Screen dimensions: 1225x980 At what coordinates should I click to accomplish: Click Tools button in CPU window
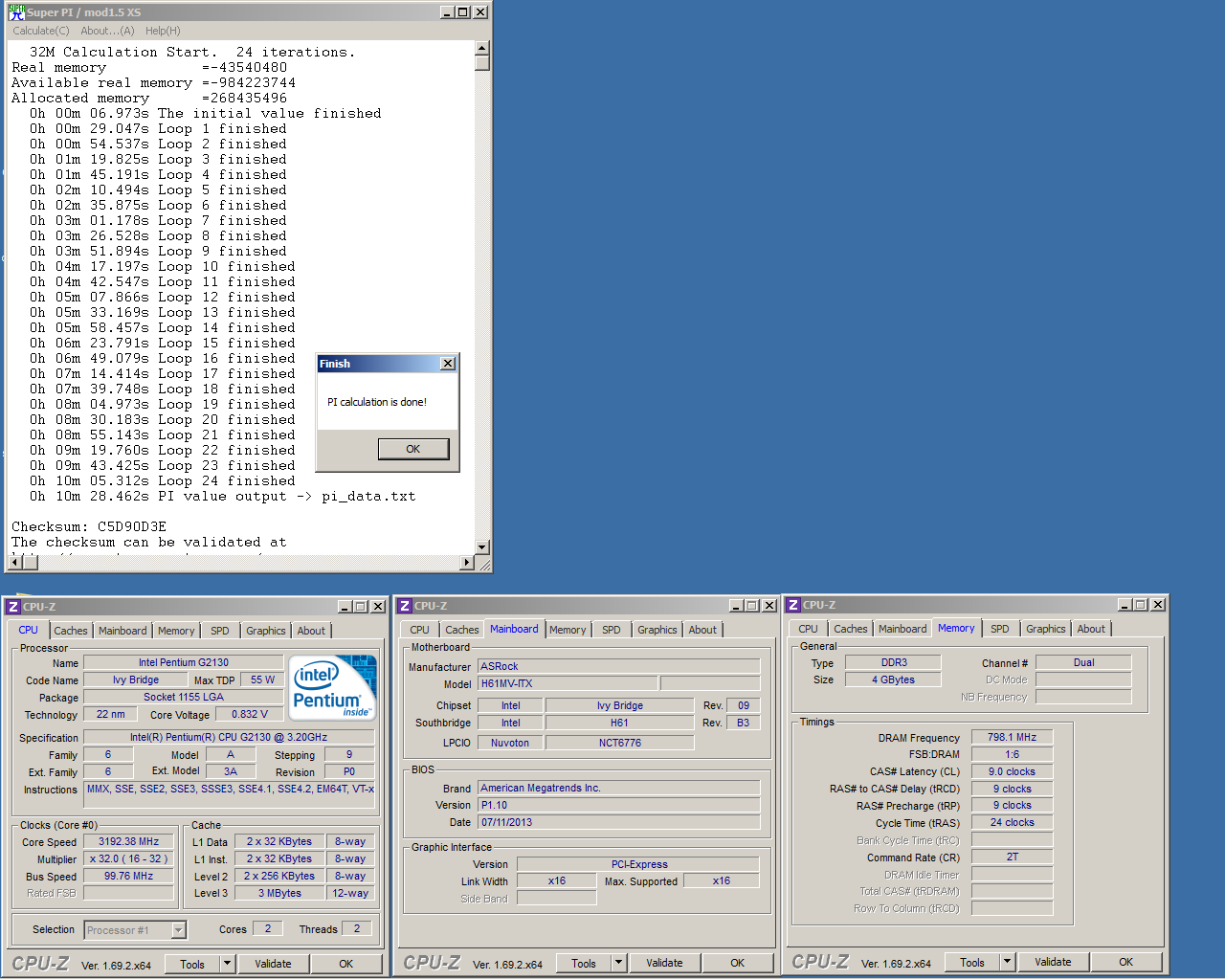[192, 964]
